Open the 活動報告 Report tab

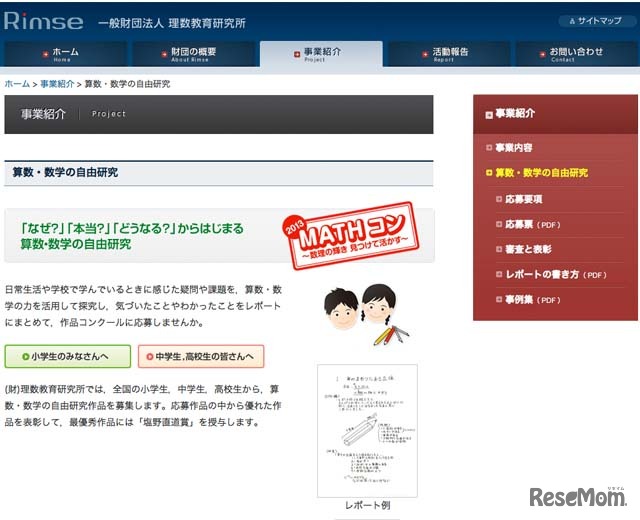[x=449, y=54]
